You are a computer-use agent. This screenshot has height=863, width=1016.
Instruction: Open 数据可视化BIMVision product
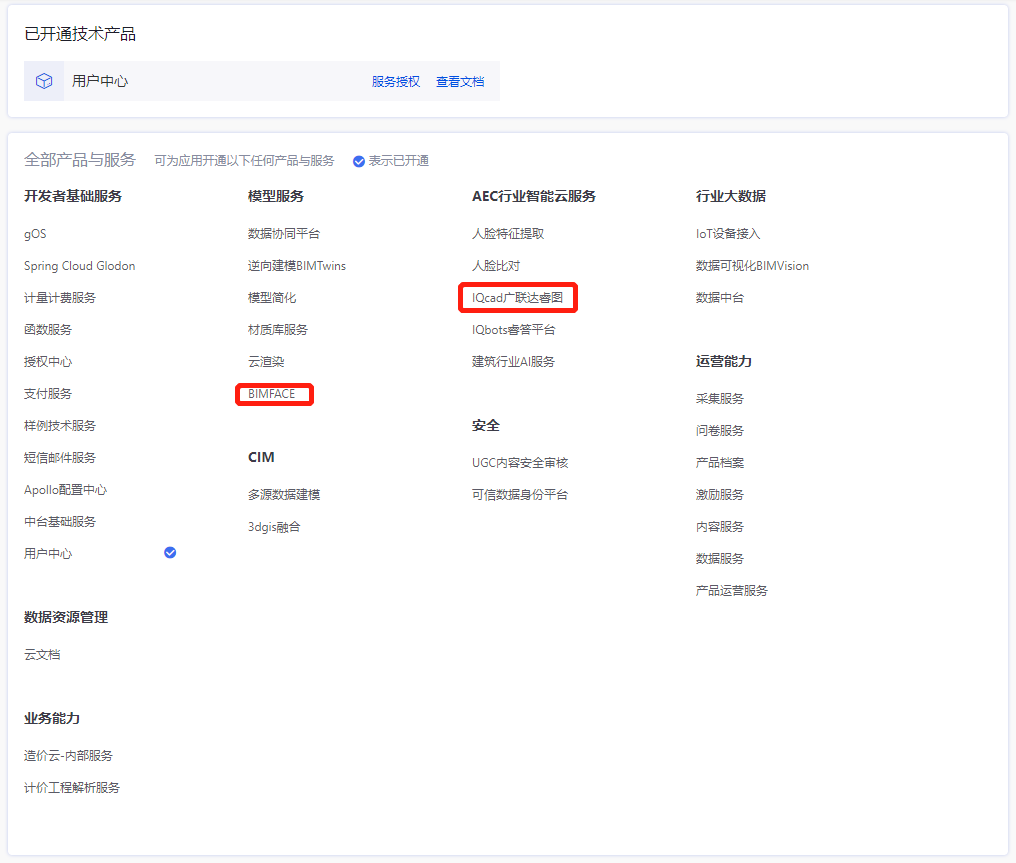[752, 266]
